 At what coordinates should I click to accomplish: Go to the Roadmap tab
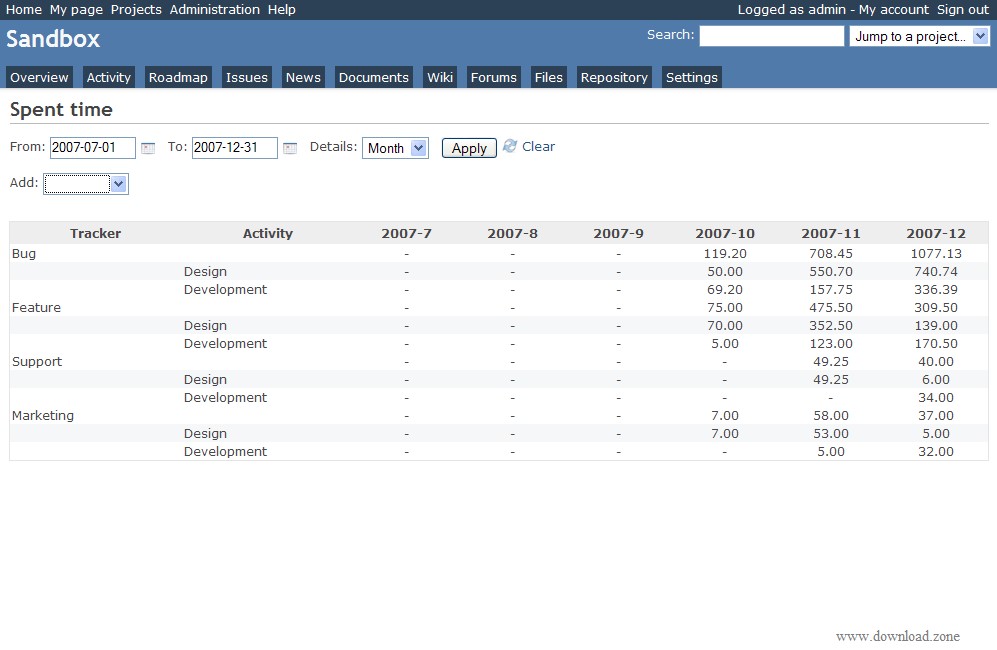coord(178,77)
